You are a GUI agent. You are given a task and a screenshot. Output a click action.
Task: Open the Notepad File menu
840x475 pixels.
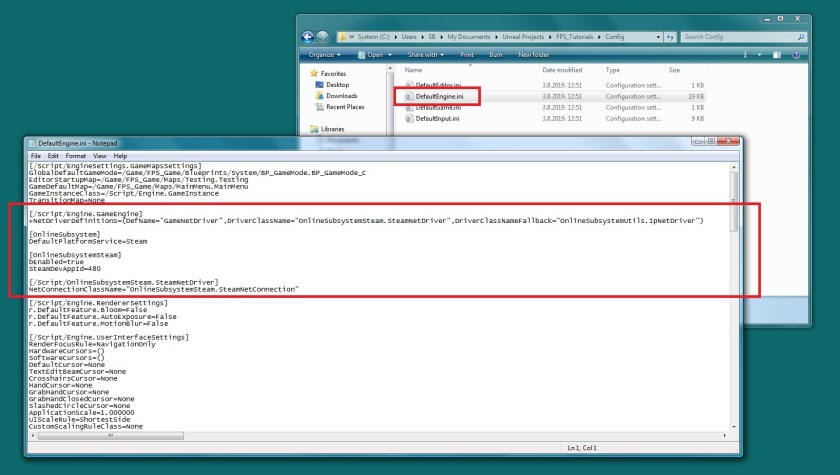[36, 156]
